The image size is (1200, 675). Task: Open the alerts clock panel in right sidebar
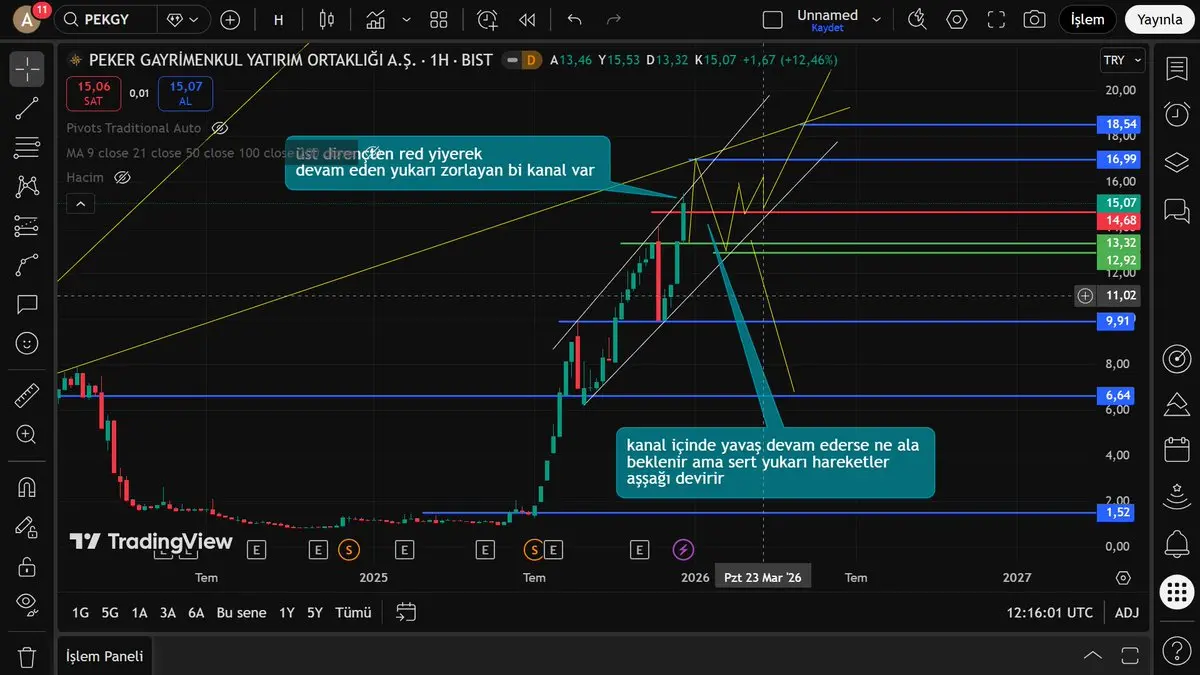(1177, 114)
